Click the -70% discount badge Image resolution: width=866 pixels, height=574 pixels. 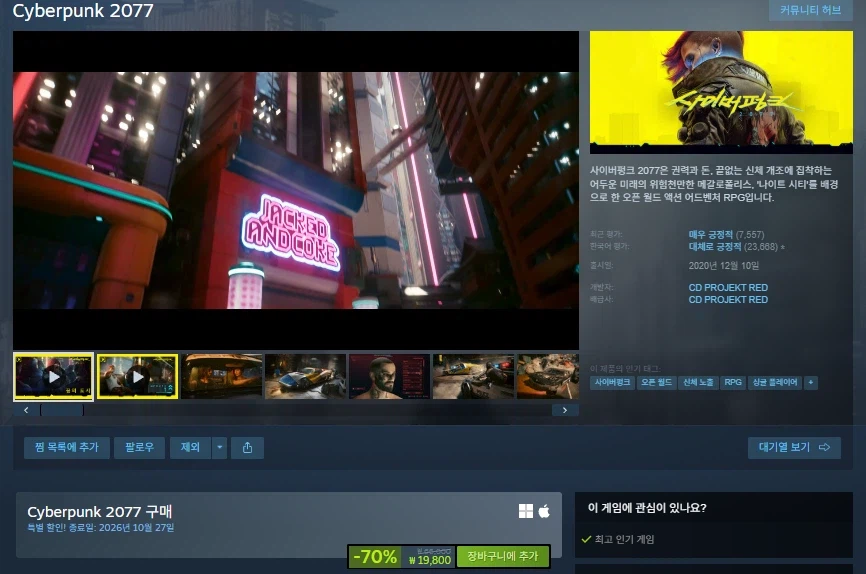[375, 556]
